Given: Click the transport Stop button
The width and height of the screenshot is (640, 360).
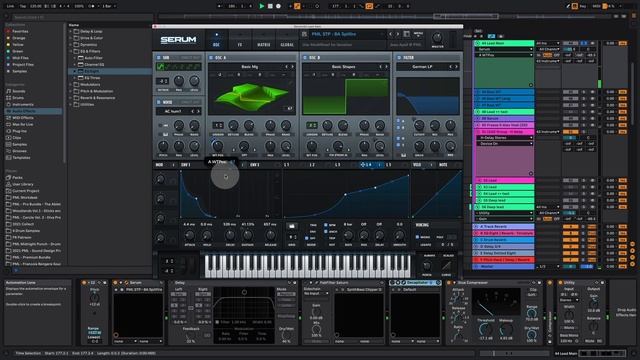Looking at the screenshot, I should pyautogui.click(x=270, y=6).
